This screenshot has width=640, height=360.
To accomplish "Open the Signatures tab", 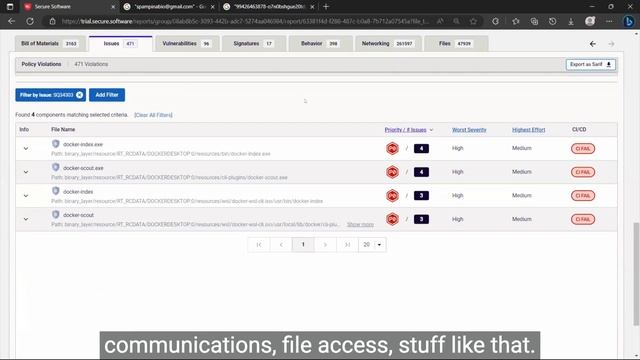I will [253, 44].
